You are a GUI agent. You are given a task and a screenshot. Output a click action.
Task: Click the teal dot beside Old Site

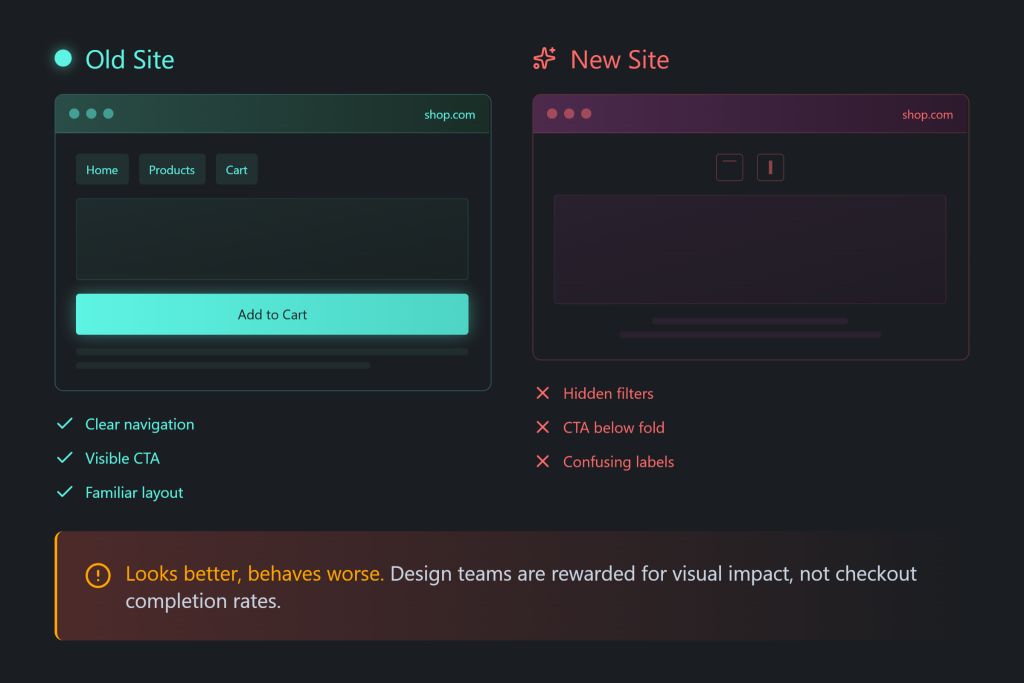[x=63, y=58]
